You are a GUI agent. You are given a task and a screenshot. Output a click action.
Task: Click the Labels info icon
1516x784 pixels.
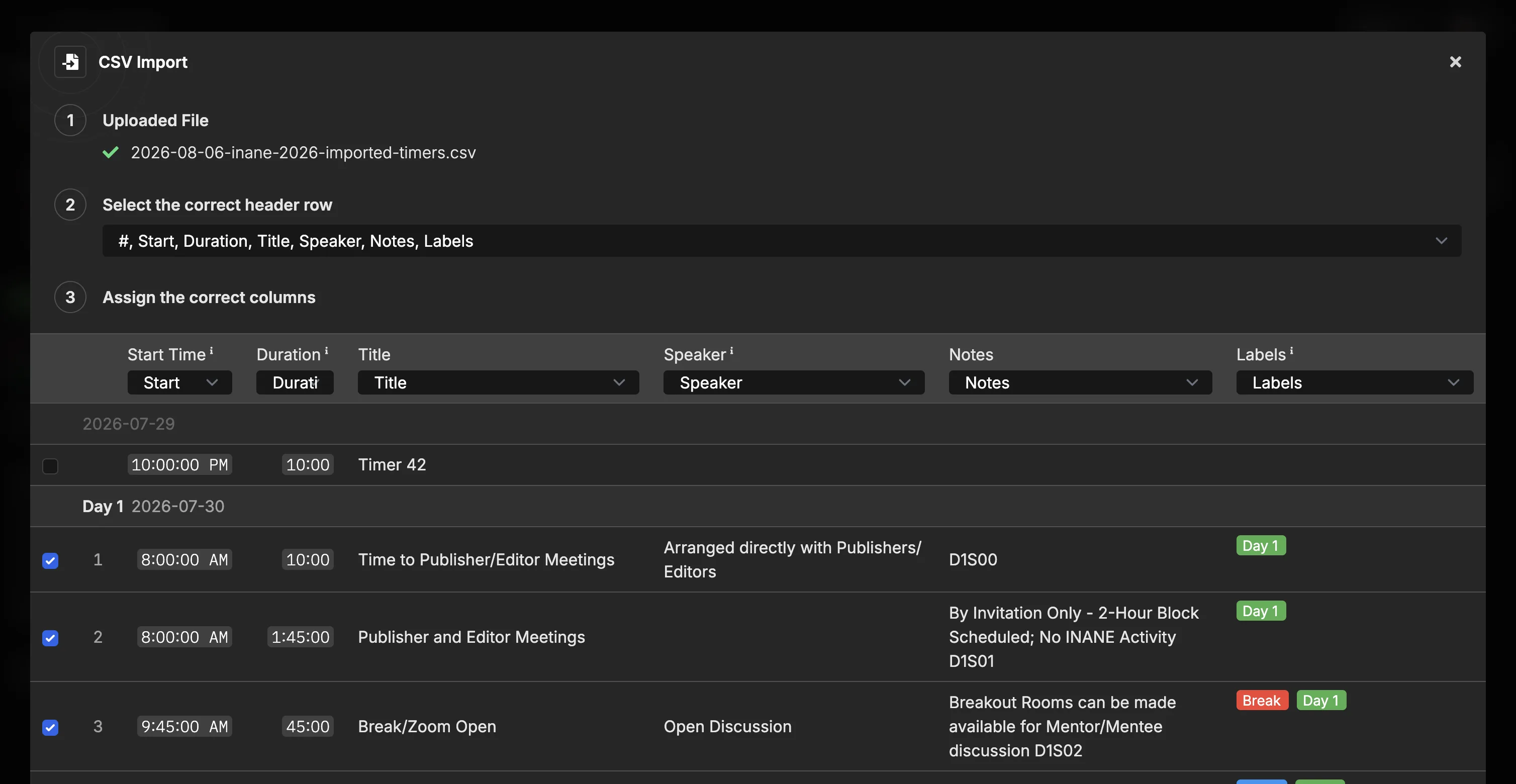click(x=1291, y=351)
